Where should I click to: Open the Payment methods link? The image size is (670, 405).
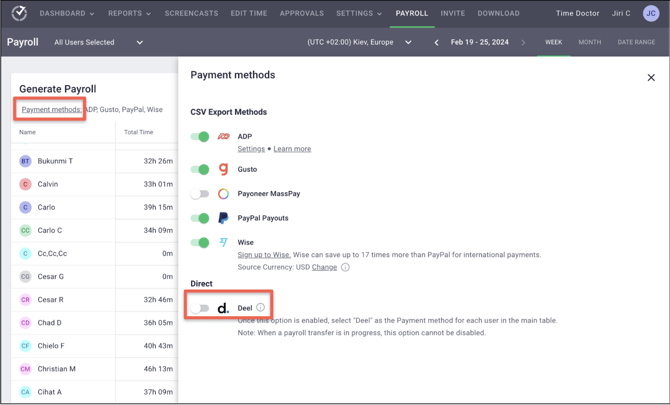pyautogui.click(x=52, y=110)
